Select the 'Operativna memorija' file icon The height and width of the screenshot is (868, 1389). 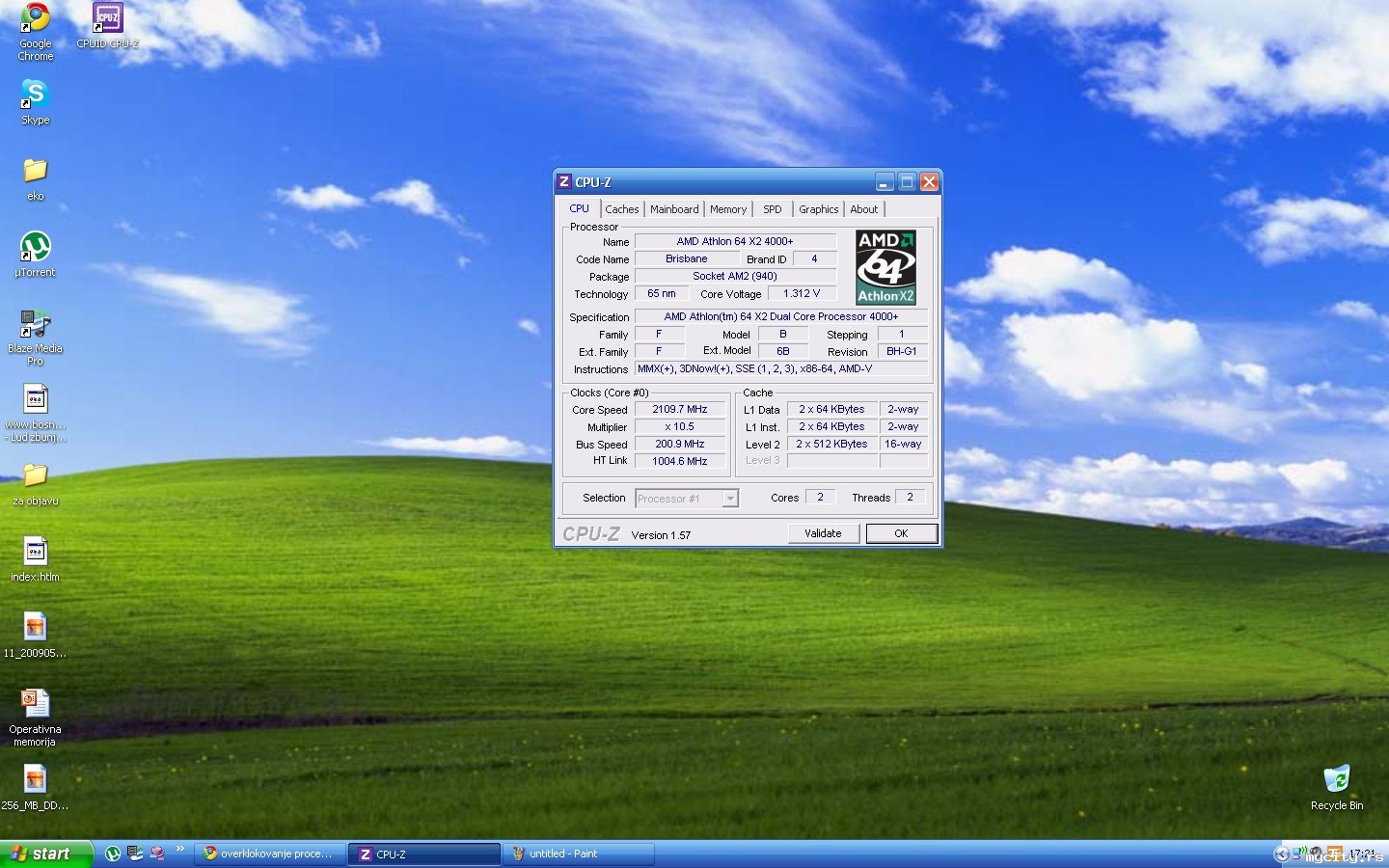tap(36, 703)
